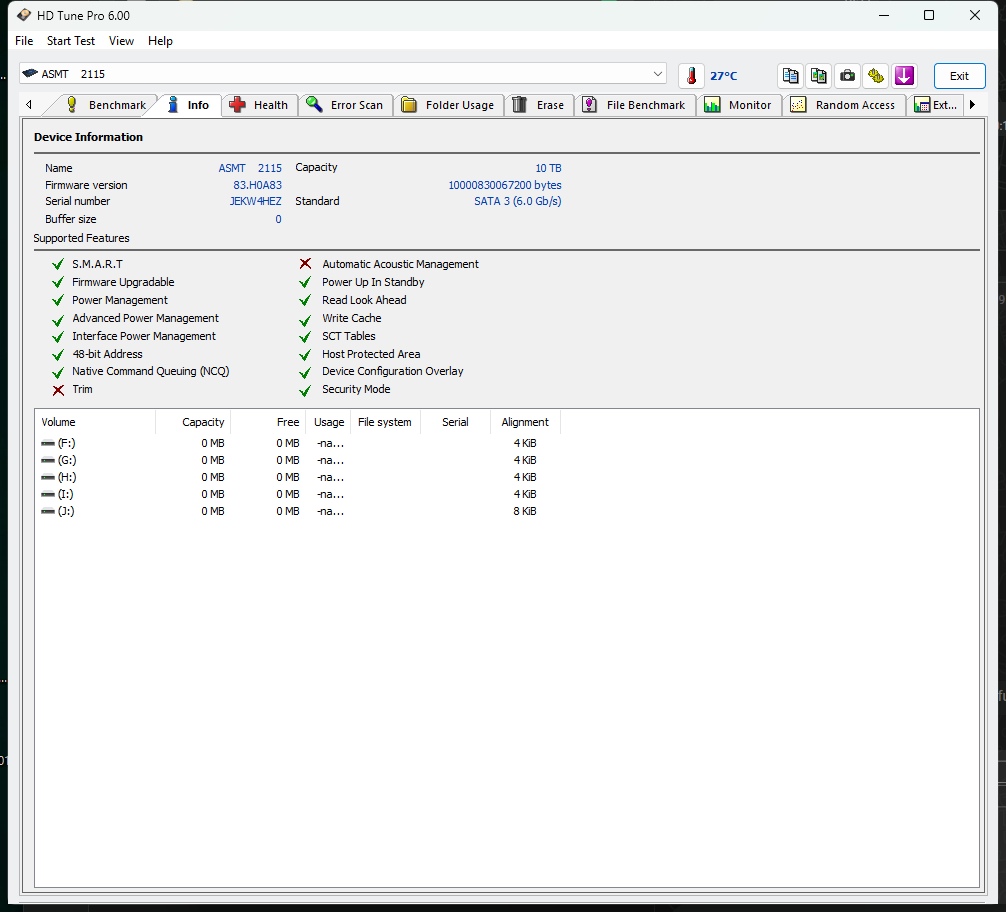Screen dimensions: 1006x912
Task: Click the thermometer temperature icon
Action: pyautogui.click(x=691, y=76)
